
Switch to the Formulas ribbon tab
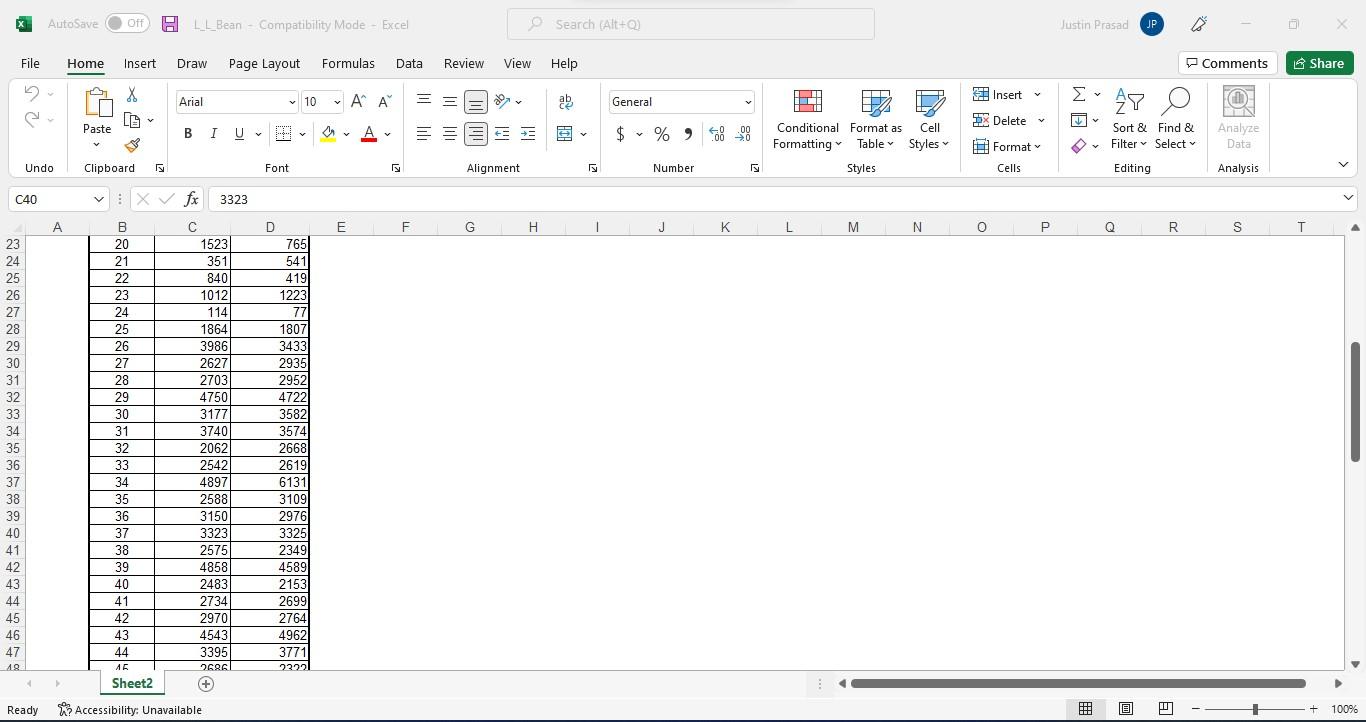coord(348,63)
